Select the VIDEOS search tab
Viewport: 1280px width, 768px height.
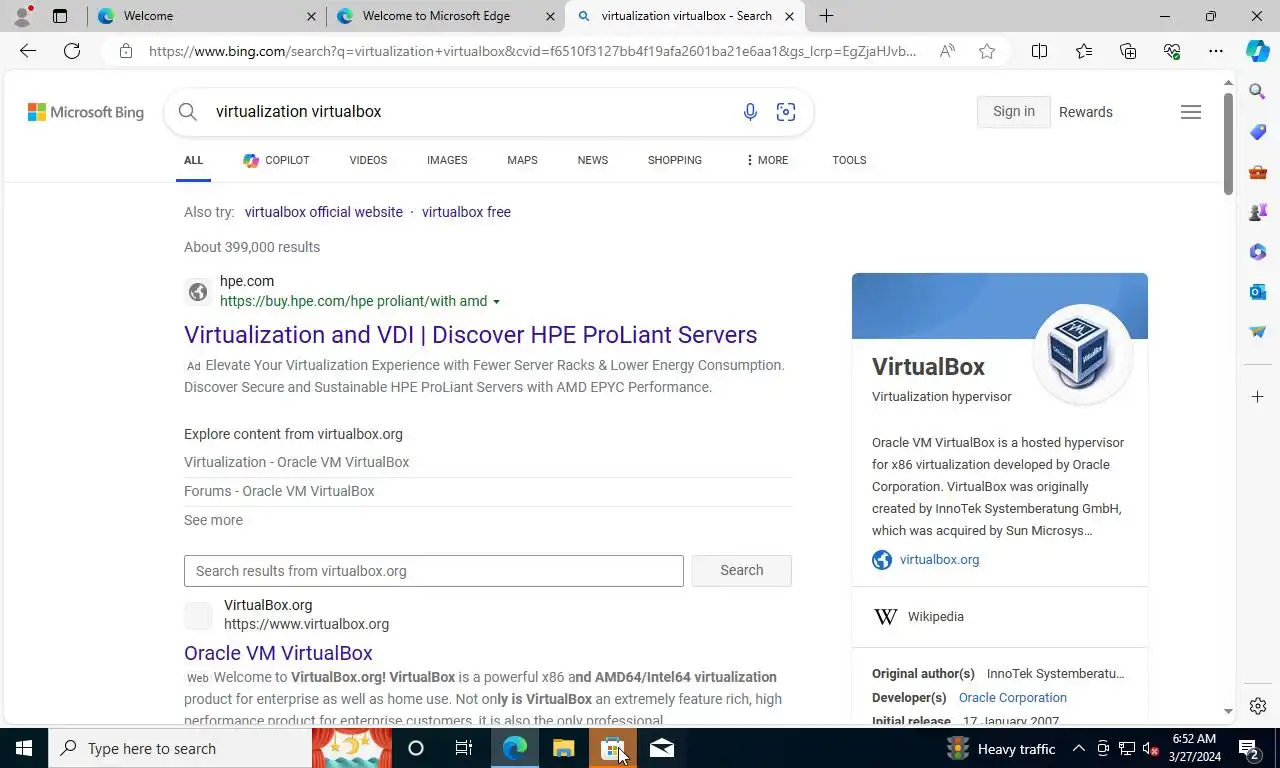point(368,160)
